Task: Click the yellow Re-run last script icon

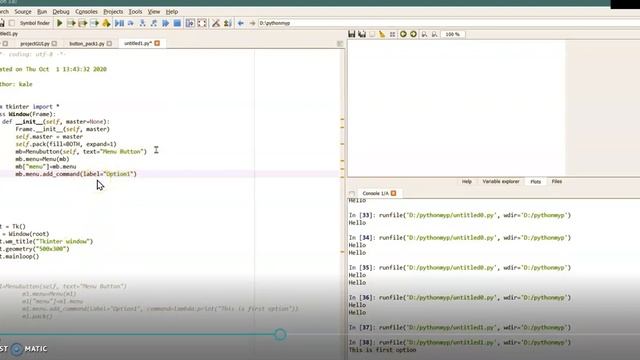Action: tap(106, 23)
